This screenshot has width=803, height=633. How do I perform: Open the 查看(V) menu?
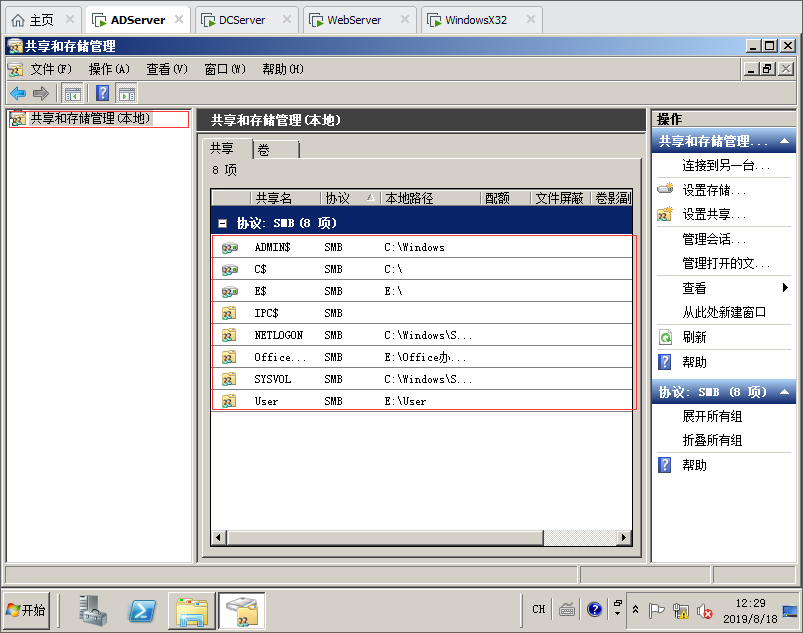(x=167, y=69)
